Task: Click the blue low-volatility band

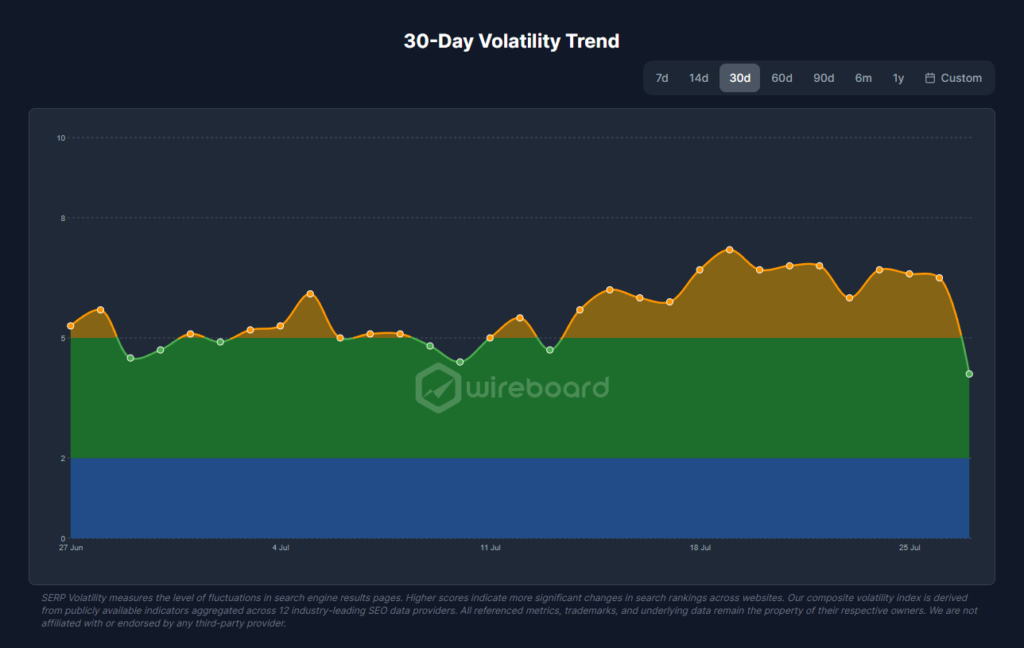Action: [520, 498]
